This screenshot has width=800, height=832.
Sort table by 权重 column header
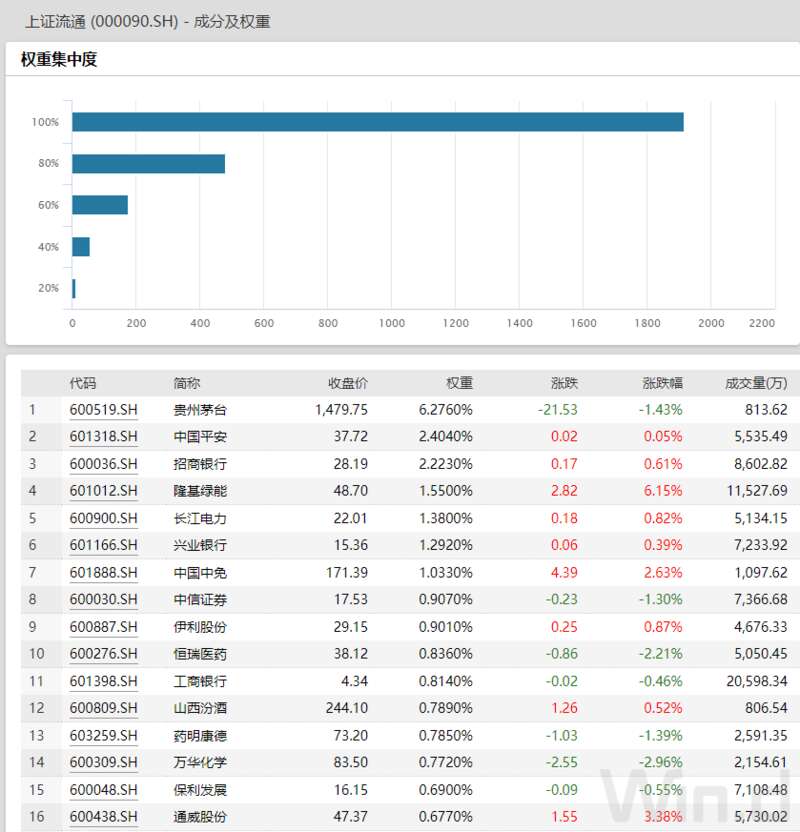pyautogui.click(x=459, y=383)
